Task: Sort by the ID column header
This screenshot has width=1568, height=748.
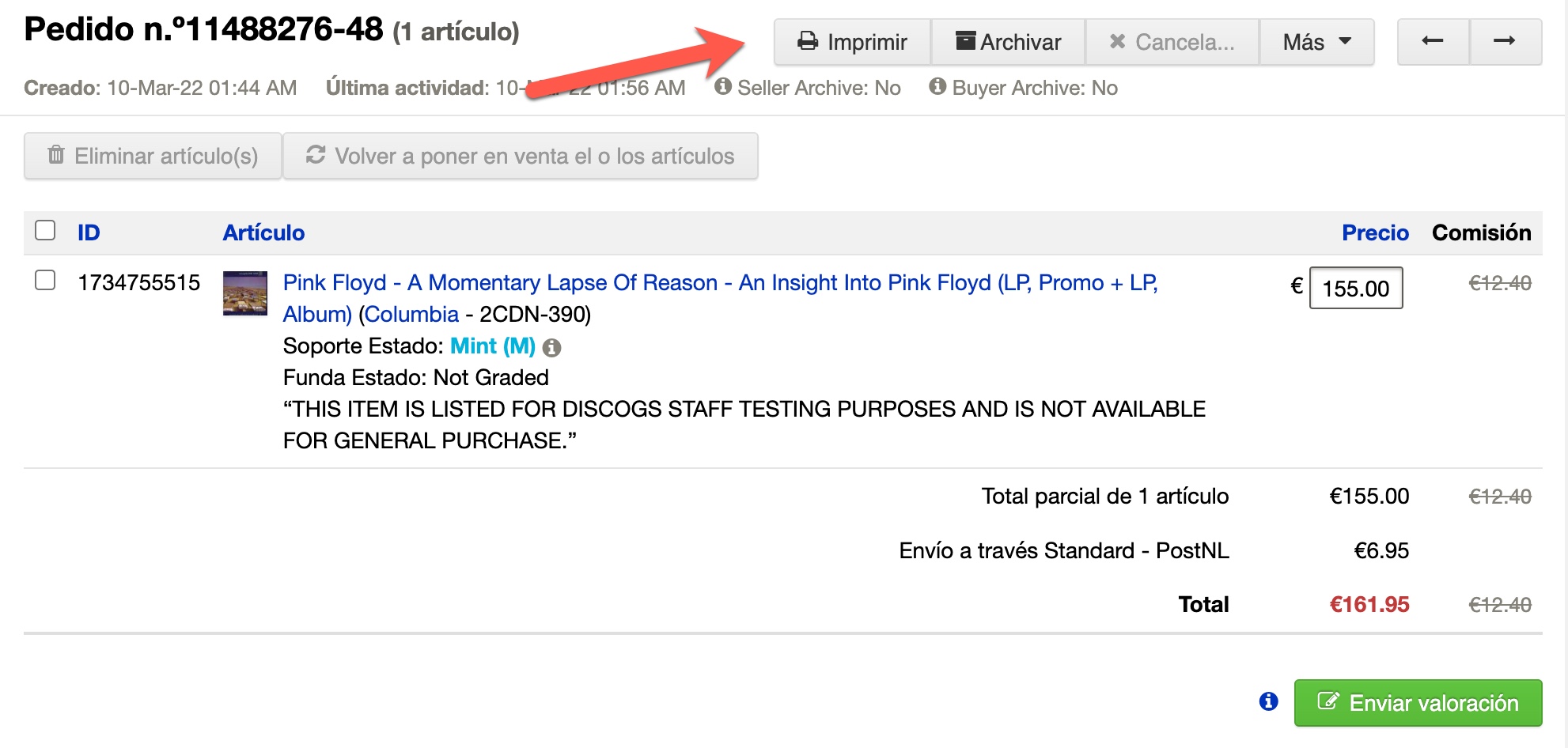Action: 89,232
